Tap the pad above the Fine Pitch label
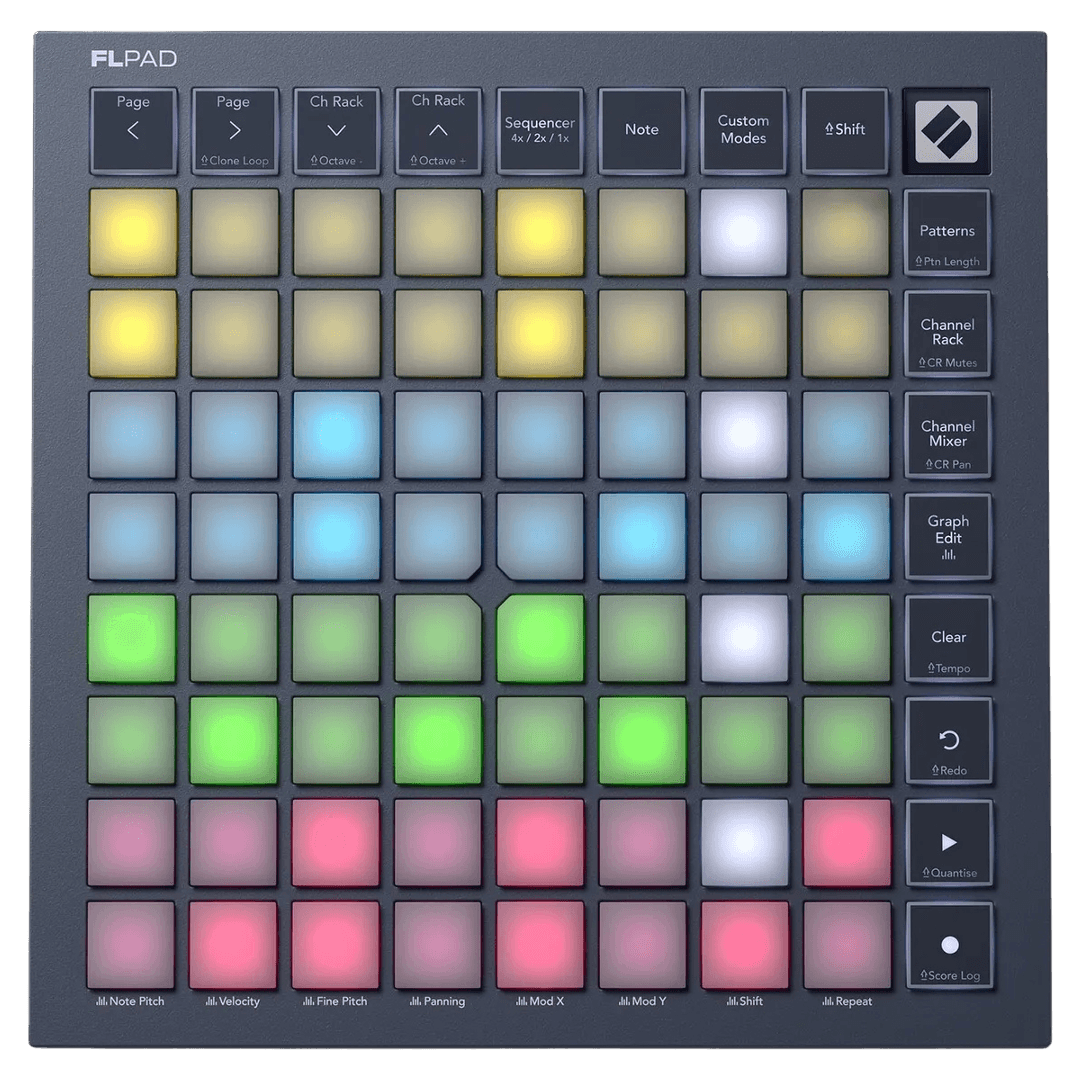The image size is (1080, 1080). (335, 945)
